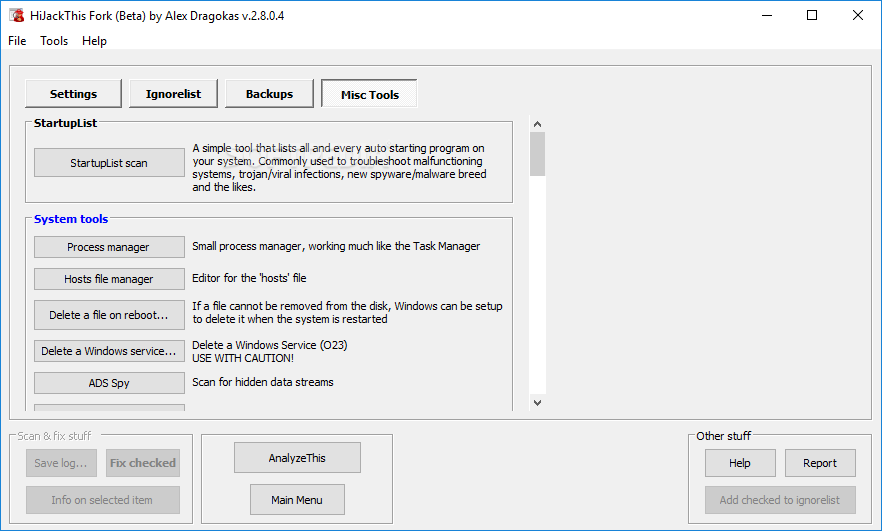
Task: Close the HiJackThis window
Action: point(858,15)
